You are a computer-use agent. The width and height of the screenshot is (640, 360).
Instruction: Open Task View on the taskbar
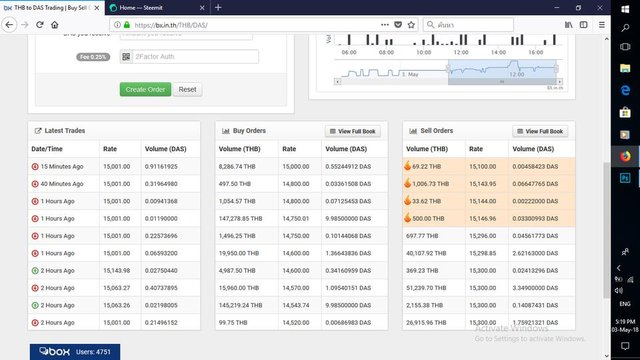tap(625, 47)
